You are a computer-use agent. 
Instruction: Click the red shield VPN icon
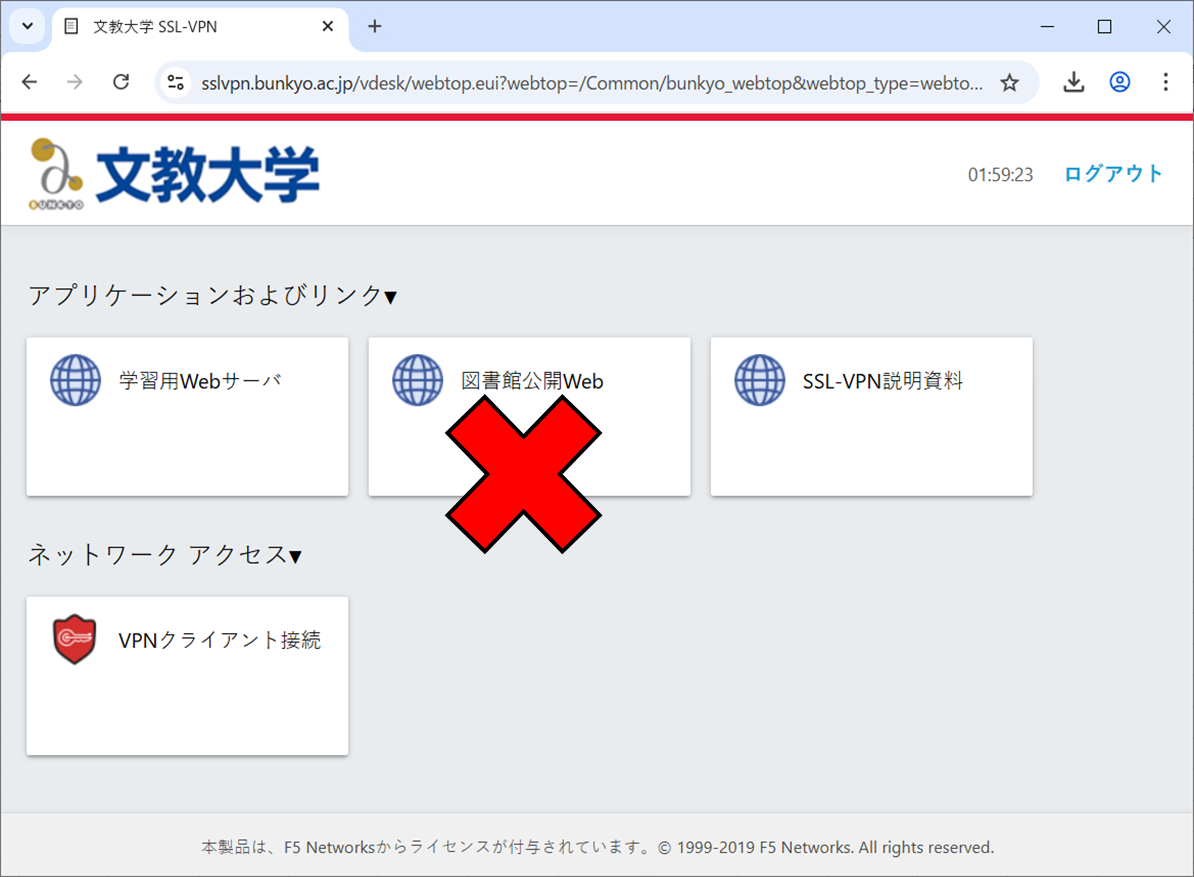pyautogui.click(x=75, y=639)
